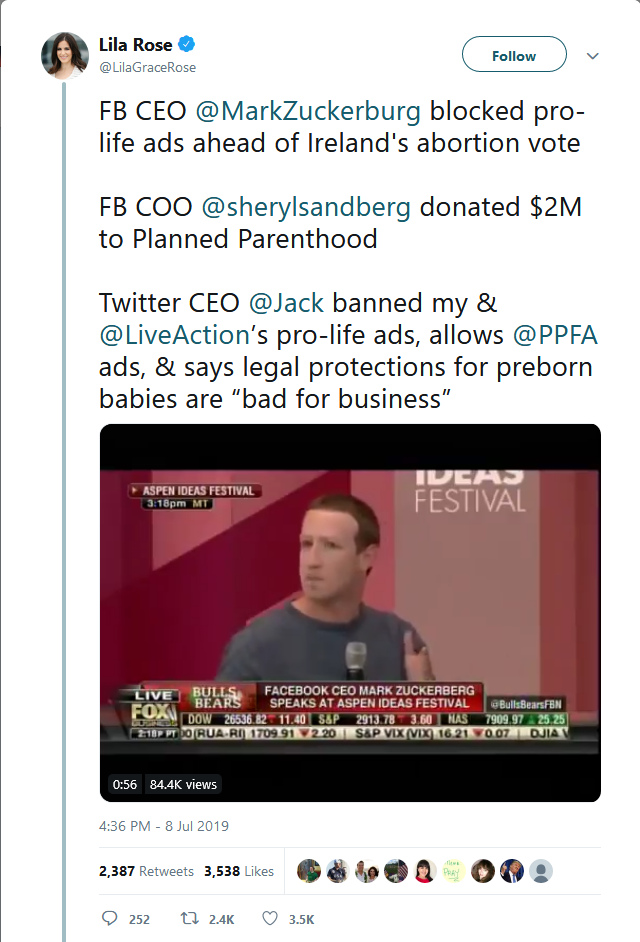This screenshot has height=942, width=640.
Task: Click the reply speech bubble icon
Action: (110, 919)
